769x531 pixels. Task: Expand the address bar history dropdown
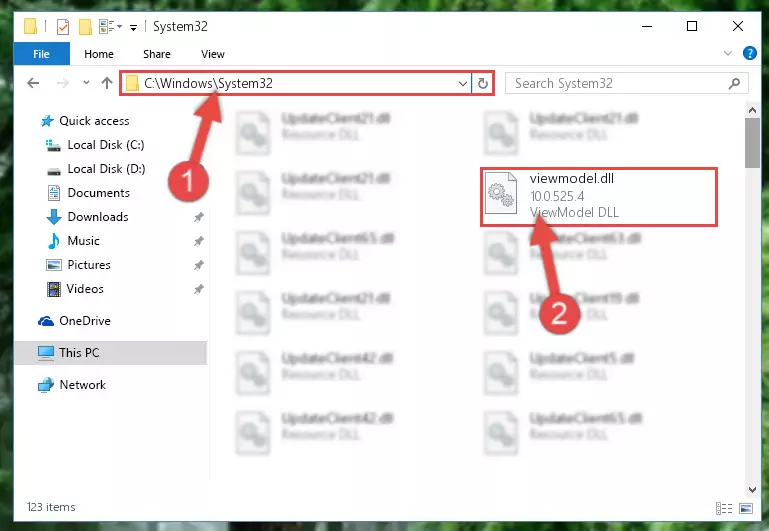click(462, 83)
